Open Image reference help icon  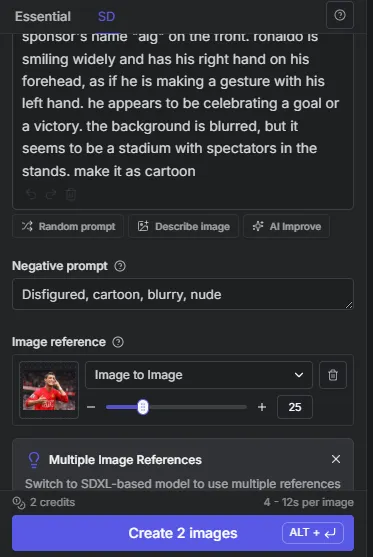tap(118, 342)
